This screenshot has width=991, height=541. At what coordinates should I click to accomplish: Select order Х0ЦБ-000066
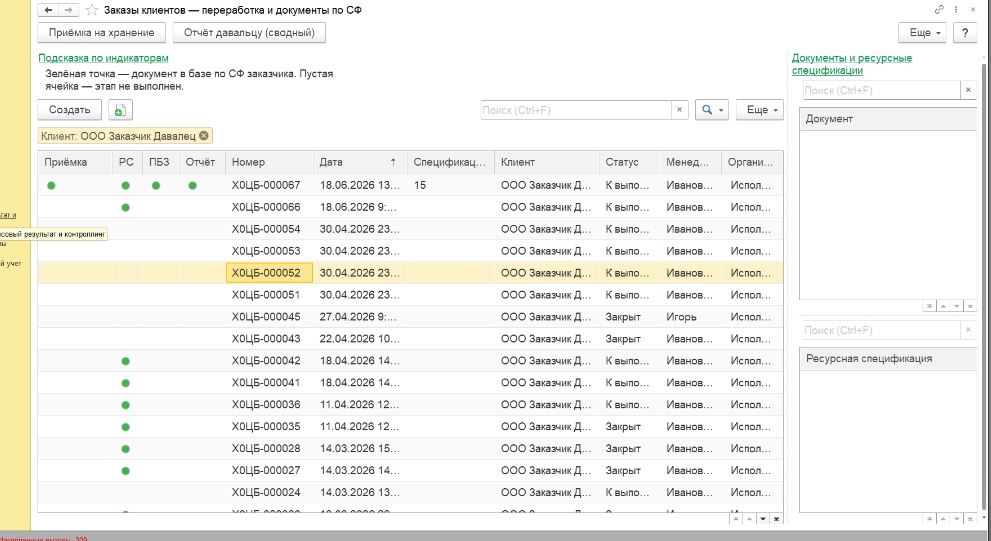[266, 207]
